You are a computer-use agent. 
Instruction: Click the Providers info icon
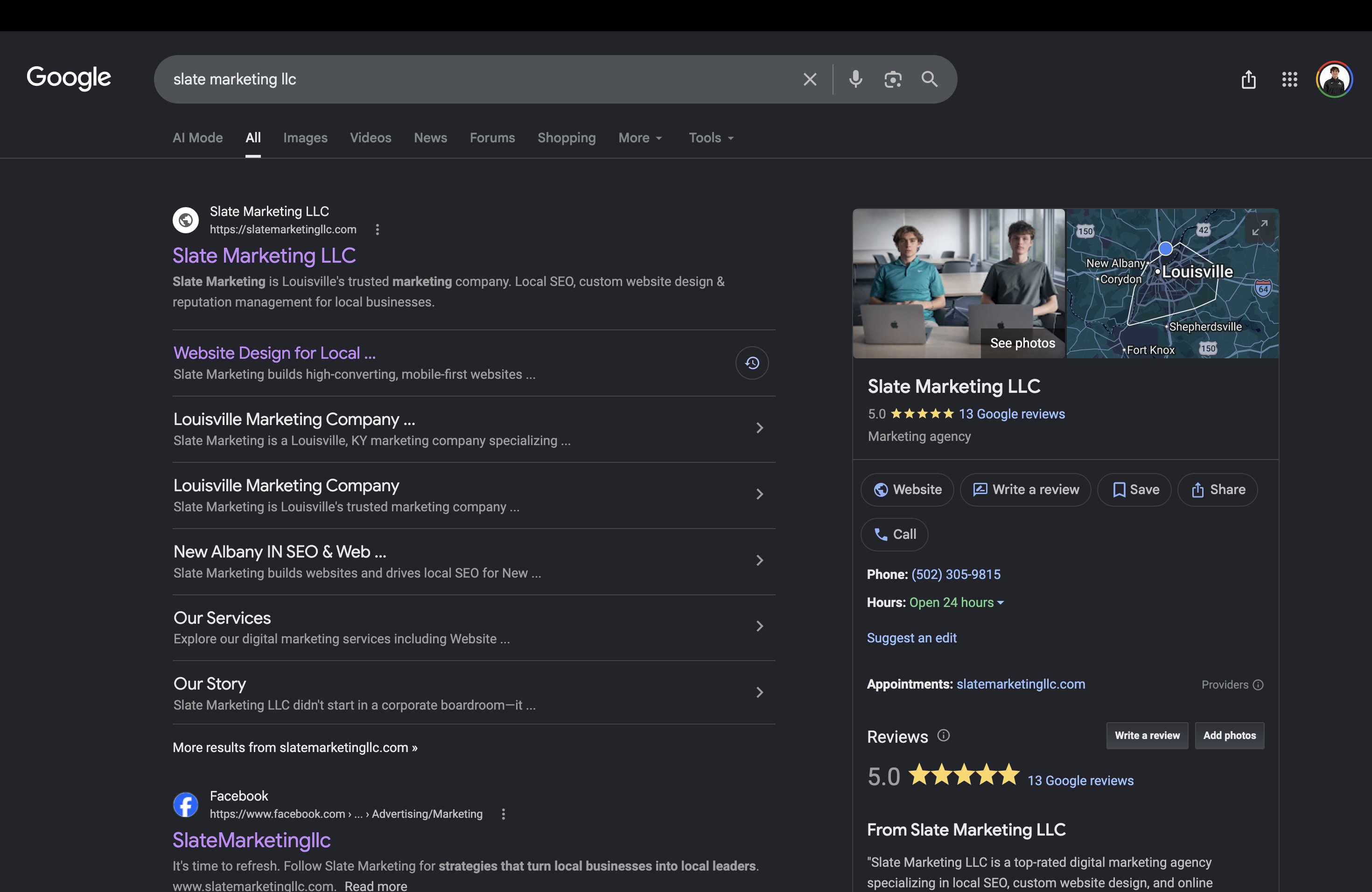pos(1259,684)
